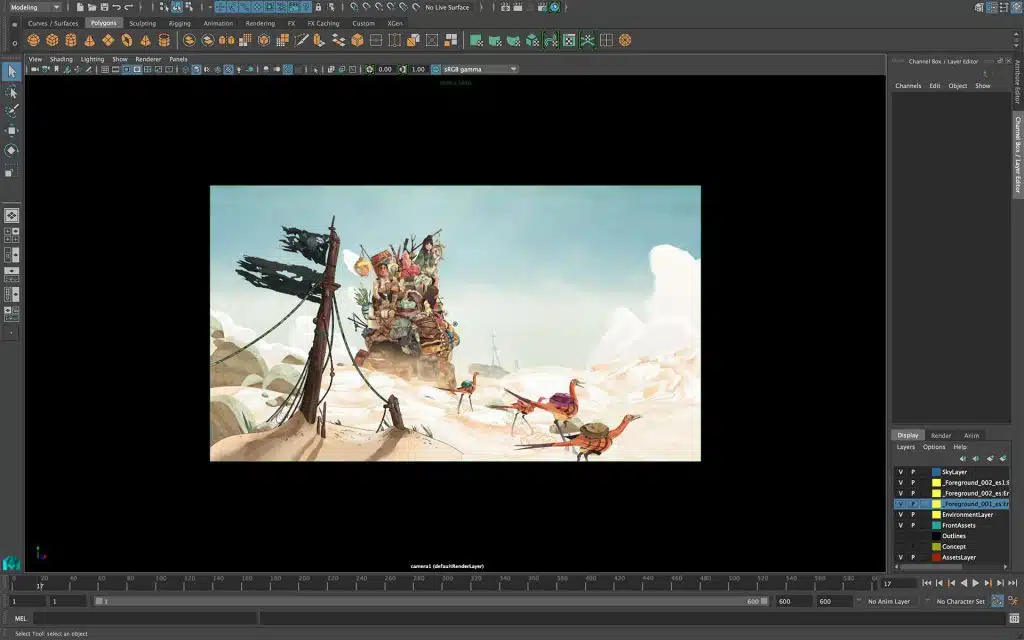This screenshot has width=1024, height=640.
Task: Open the Modeling menu set dropdown
Action: click(34, 7)
